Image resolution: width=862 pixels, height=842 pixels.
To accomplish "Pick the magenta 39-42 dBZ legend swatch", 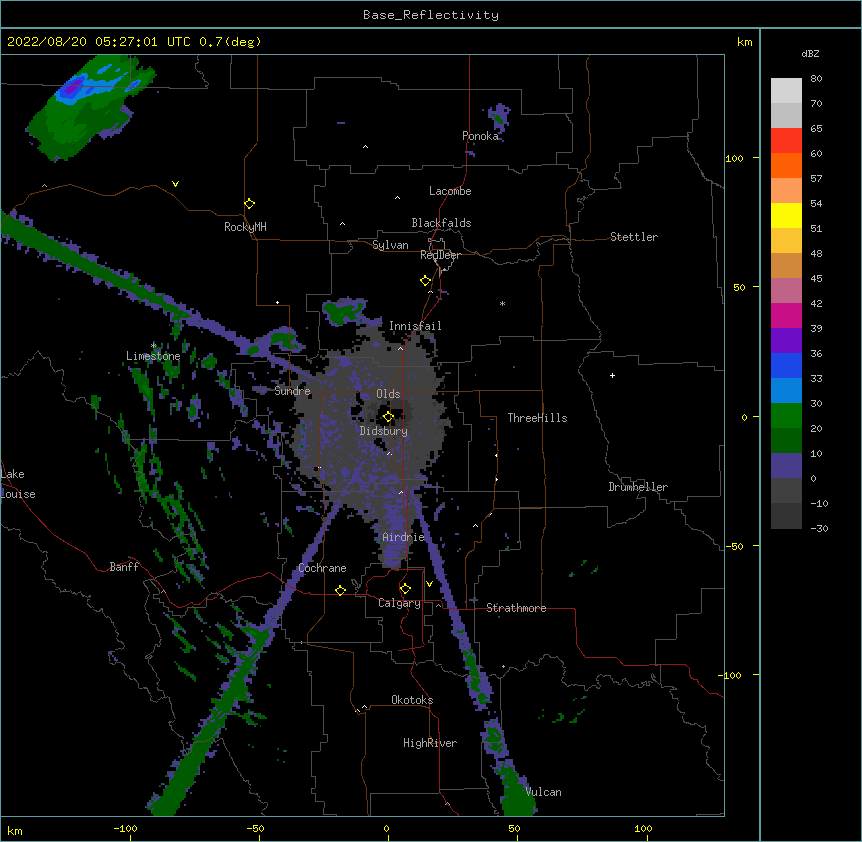I will click(786, 315).
